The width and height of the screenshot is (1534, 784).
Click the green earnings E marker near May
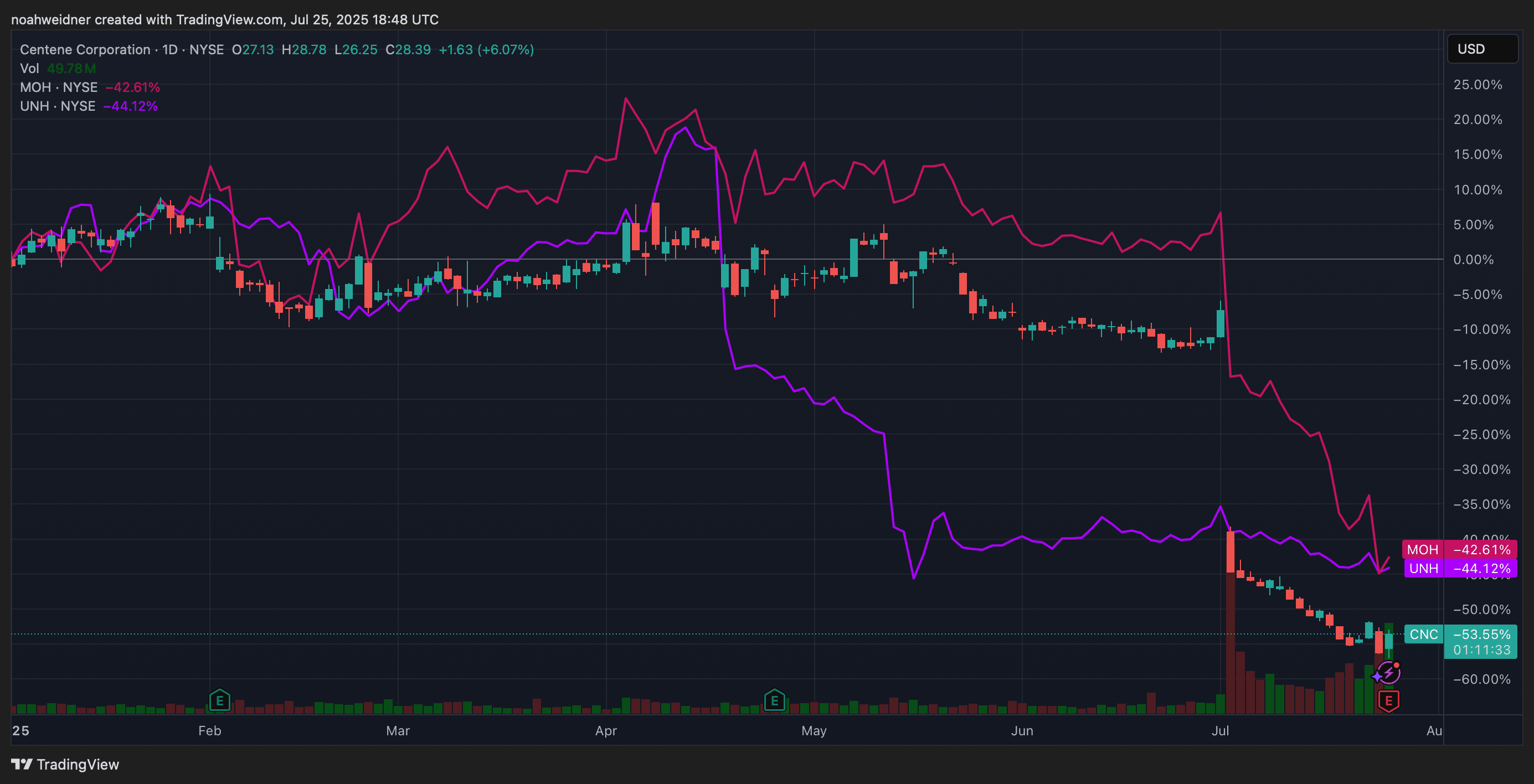[774, 700]
